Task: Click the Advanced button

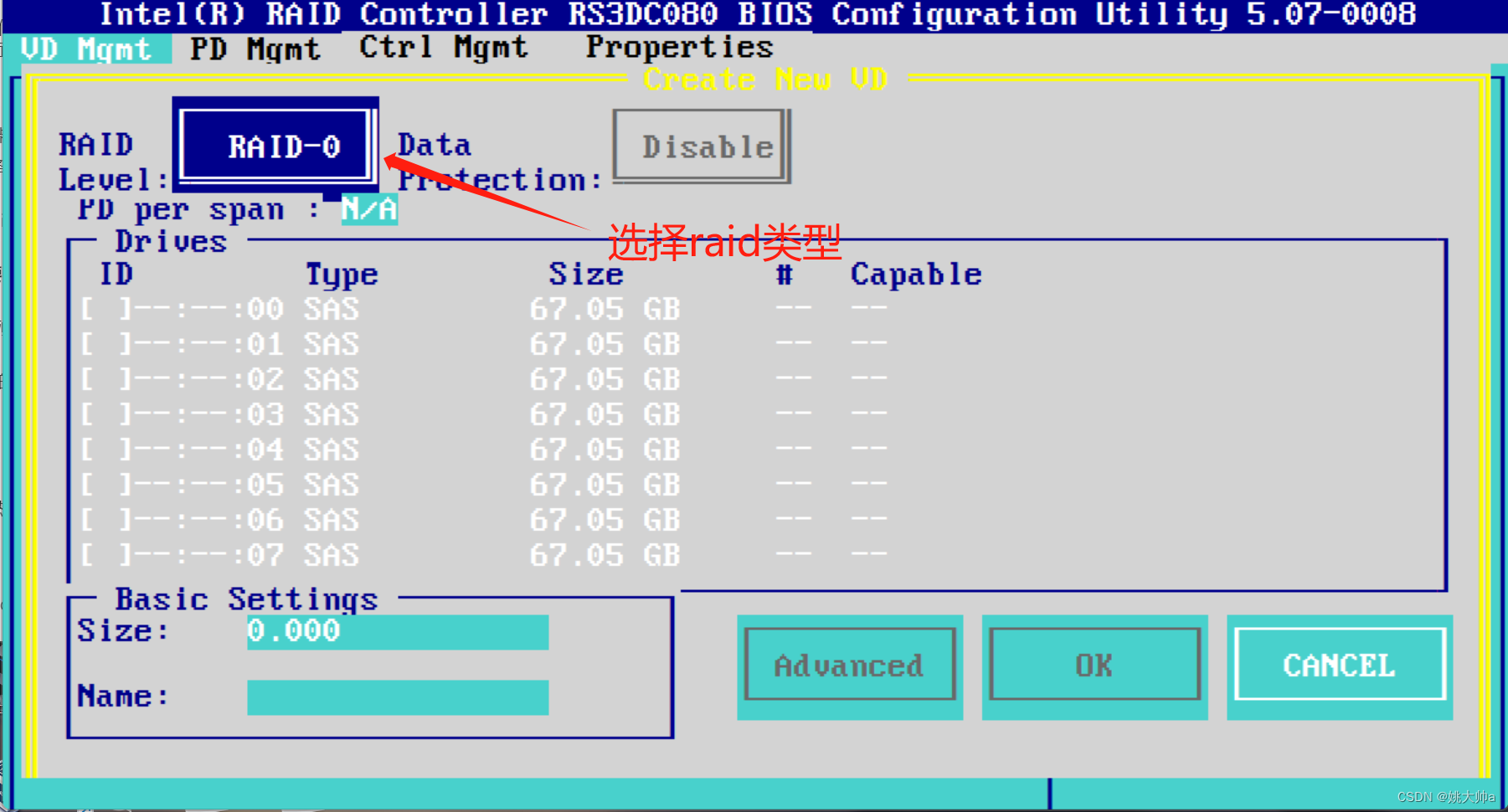Action: [848, 665]
